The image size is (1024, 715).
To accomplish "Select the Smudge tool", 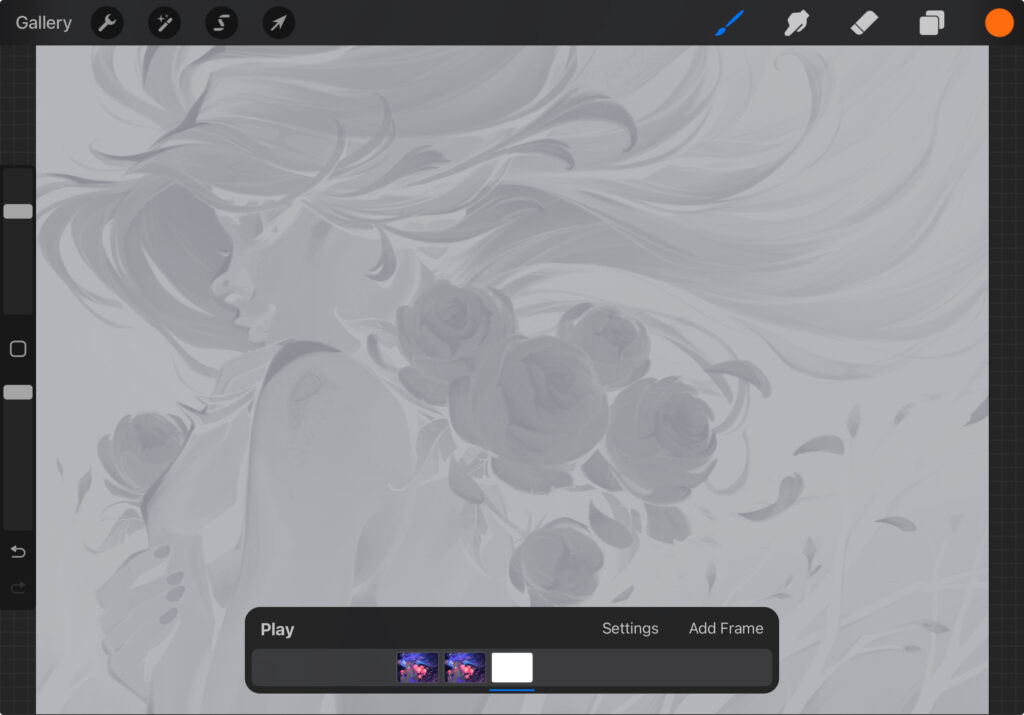I will (x=797, y=23).
